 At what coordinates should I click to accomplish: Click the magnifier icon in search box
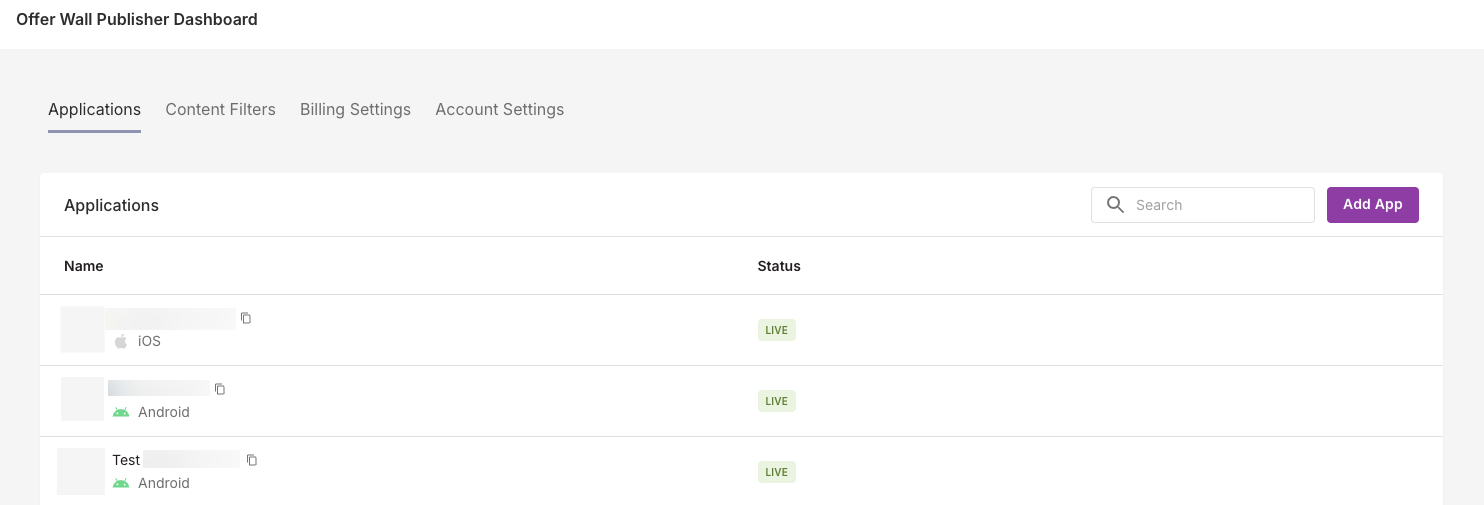(x=1116, y=205)
